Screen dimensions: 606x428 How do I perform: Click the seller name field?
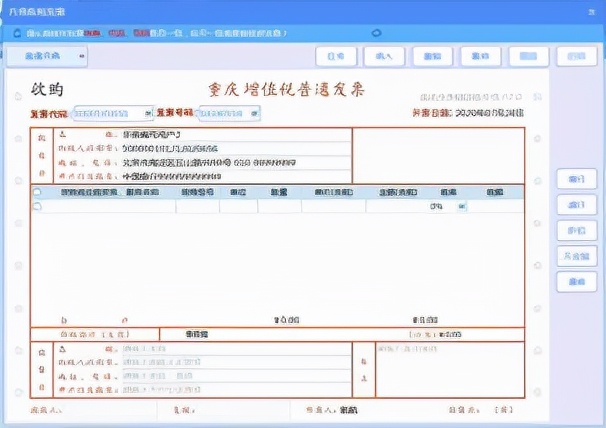tap(237, 349)
